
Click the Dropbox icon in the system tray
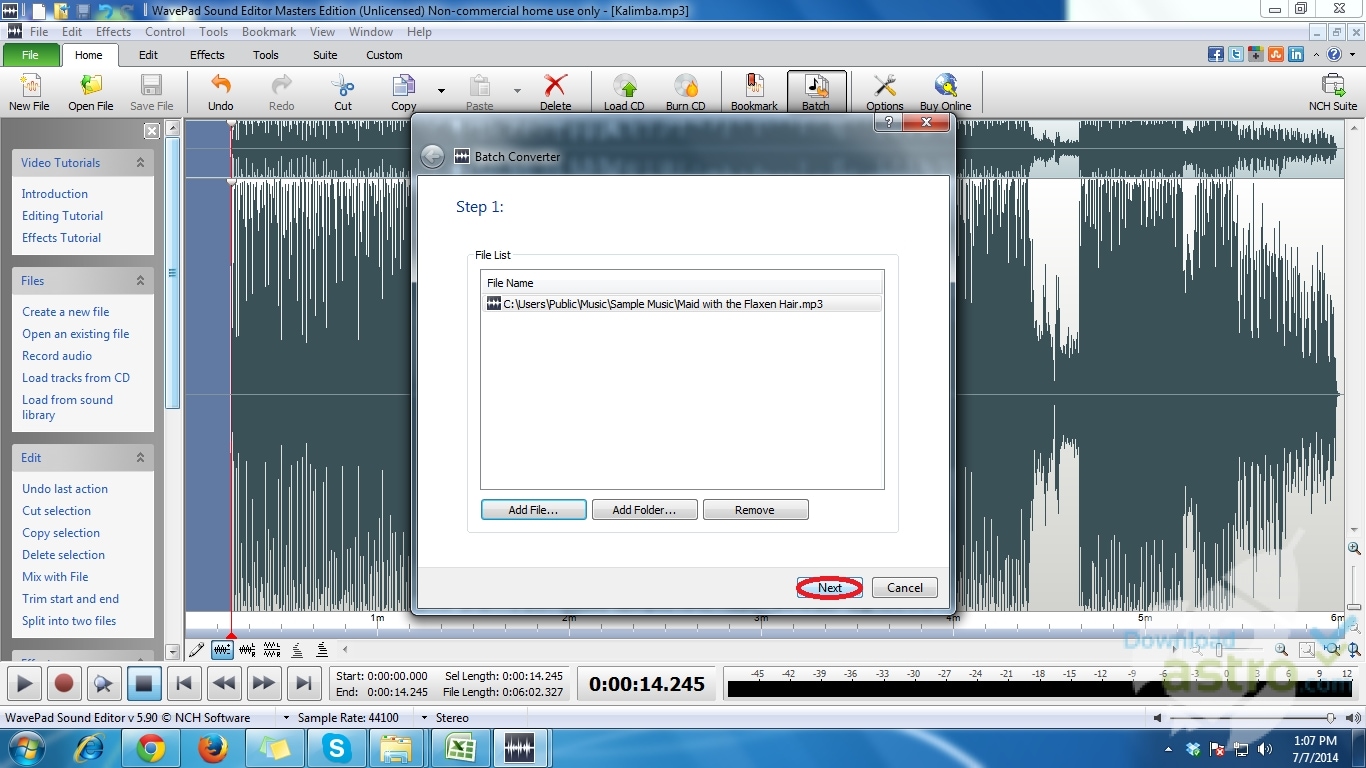(1193, 749)
